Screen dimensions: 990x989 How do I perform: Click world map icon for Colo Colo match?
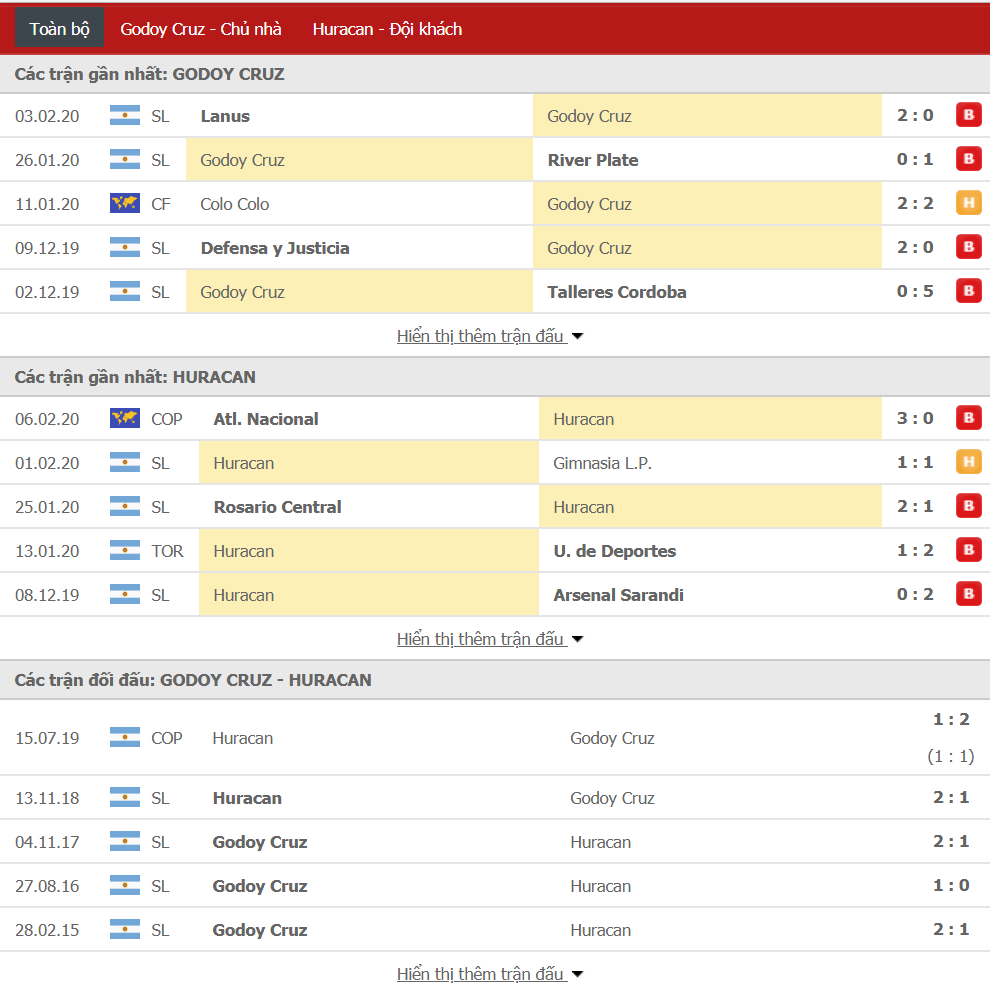125,203
